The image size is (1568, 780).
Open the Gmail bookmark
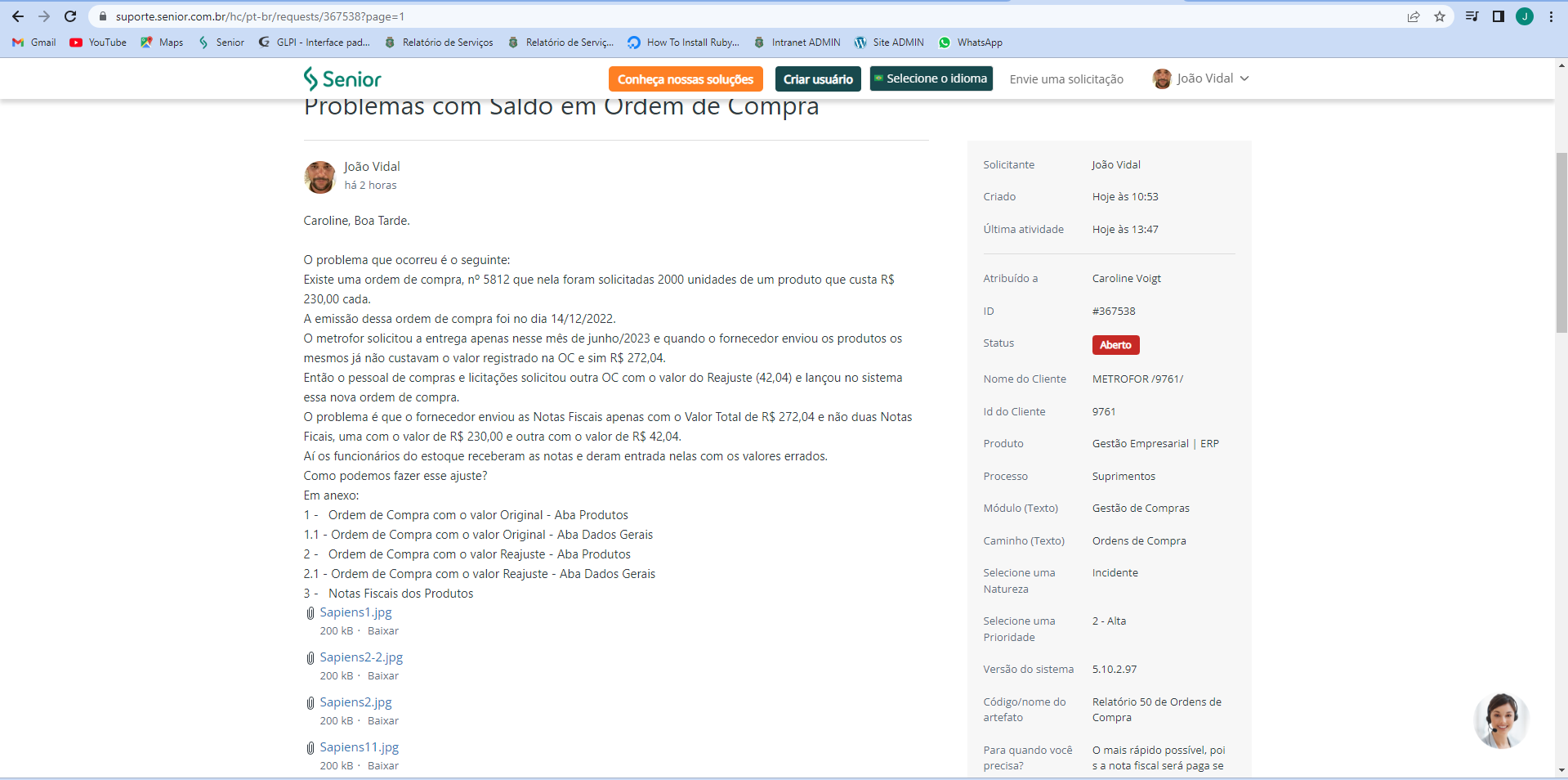34,43
